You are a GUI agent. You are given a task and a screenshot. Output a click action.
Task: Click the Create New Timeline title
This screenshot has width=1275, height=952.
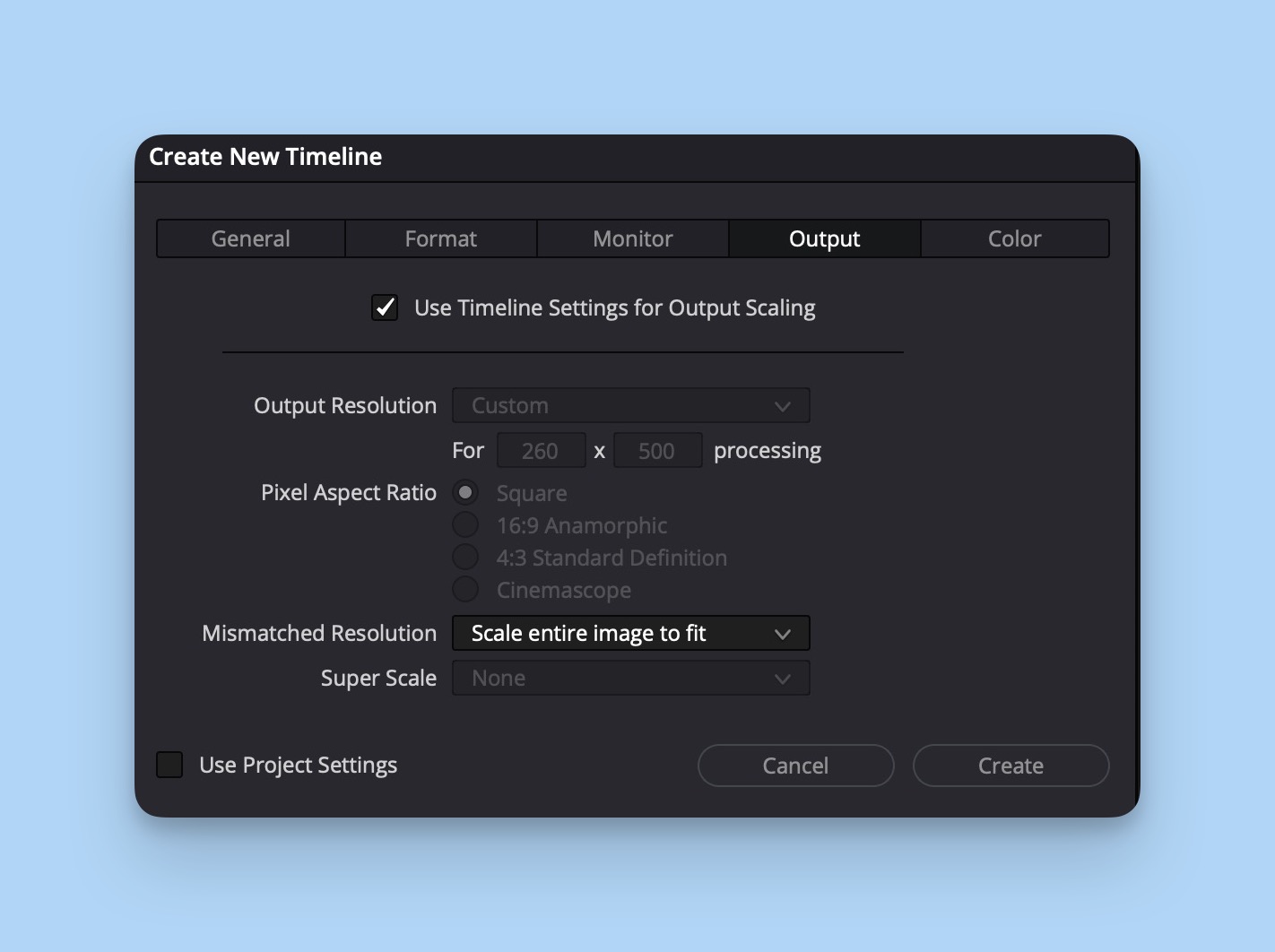tap(265, 157)
